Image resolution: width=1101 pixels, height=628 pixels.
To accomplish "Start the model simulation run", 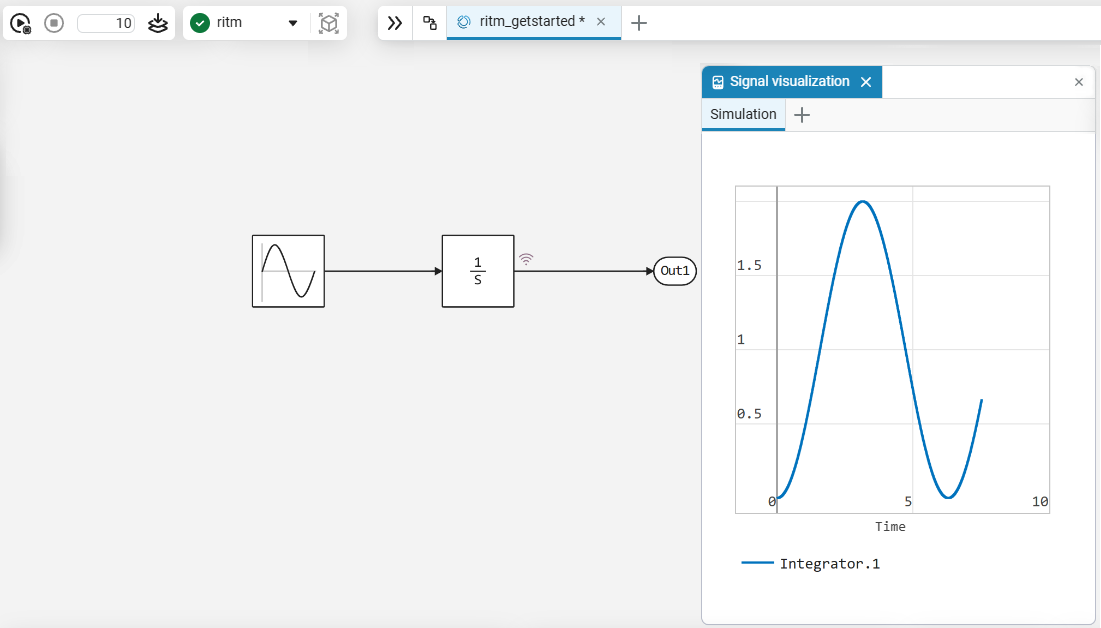I will click(20, 23).
